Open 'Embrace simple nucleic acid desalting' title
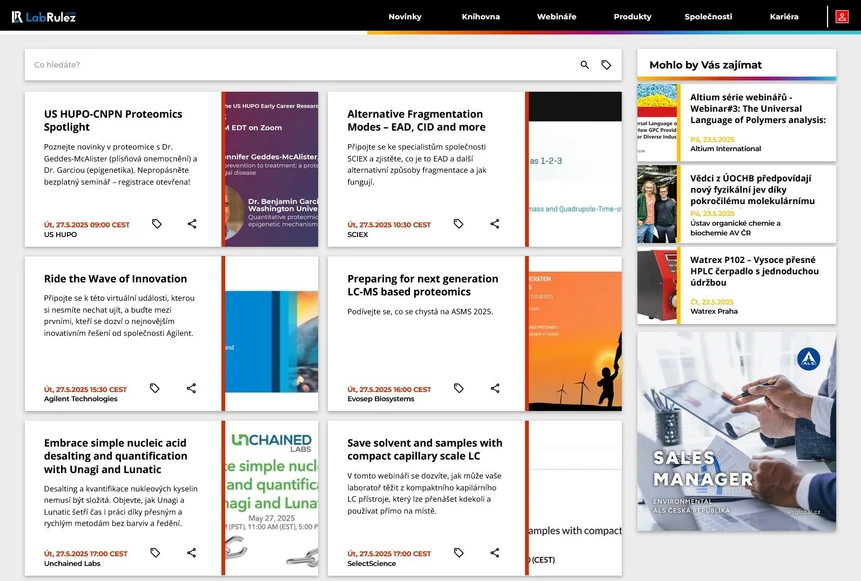 (x=115, y=456)
